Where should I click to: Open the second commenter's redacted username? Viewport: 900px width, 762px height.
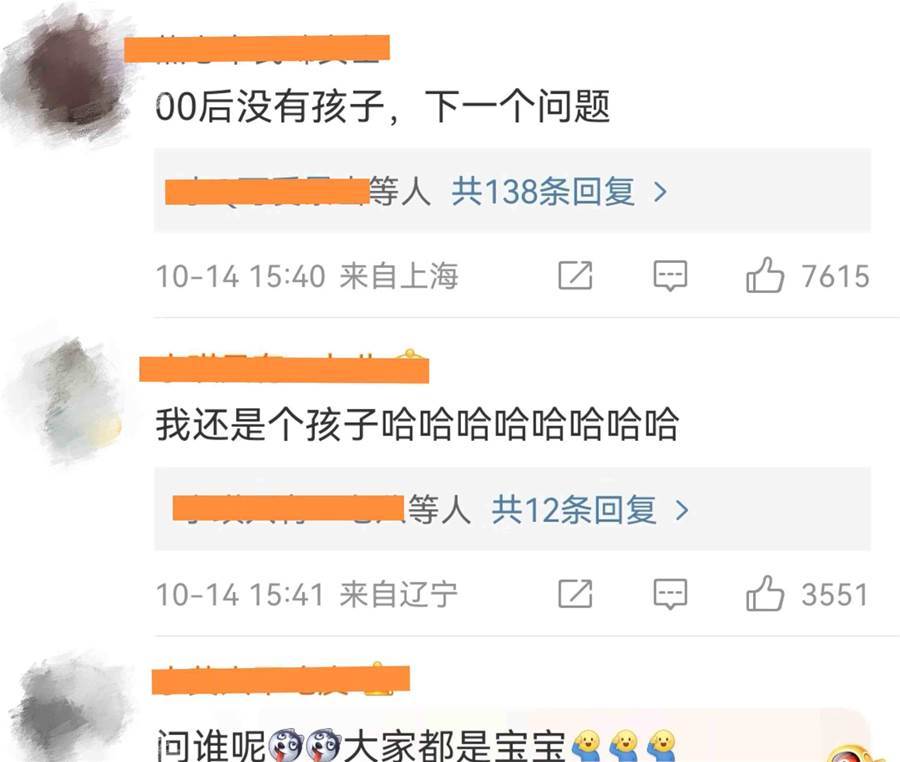(284, 368)
